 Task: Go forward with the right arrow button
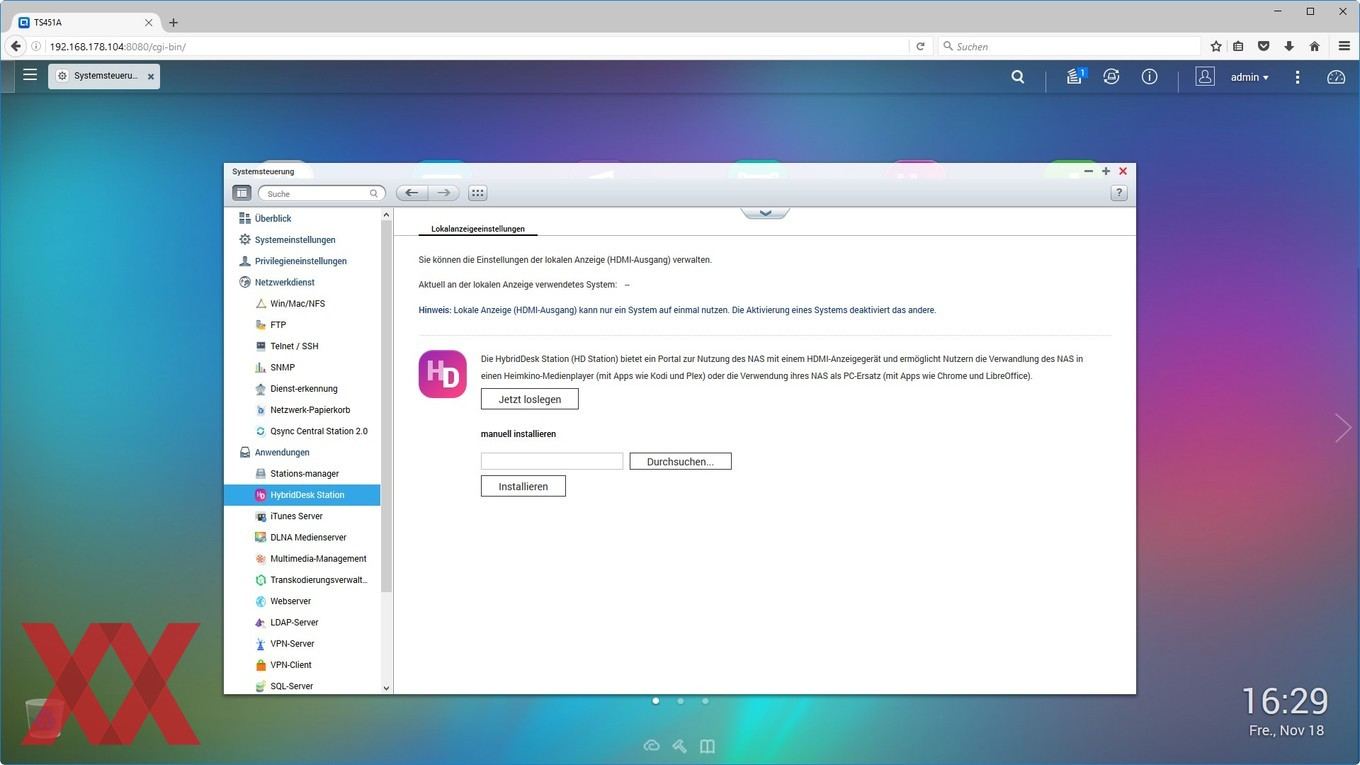pyautogui.click(x=444, y=193)
